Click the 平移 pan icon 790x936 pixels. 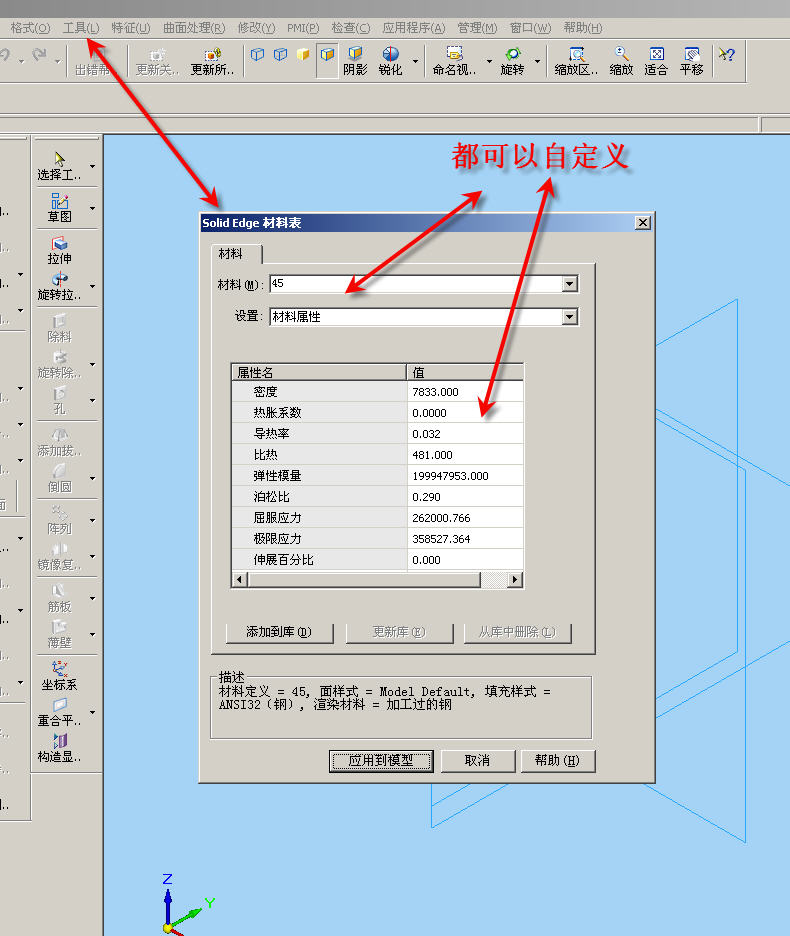691,61
